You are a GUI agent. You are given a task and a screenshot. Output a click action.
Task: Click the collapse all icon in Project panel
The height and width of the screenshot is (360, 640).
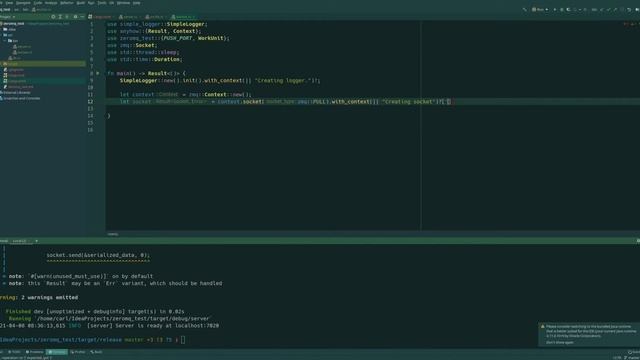coord(67,17)
